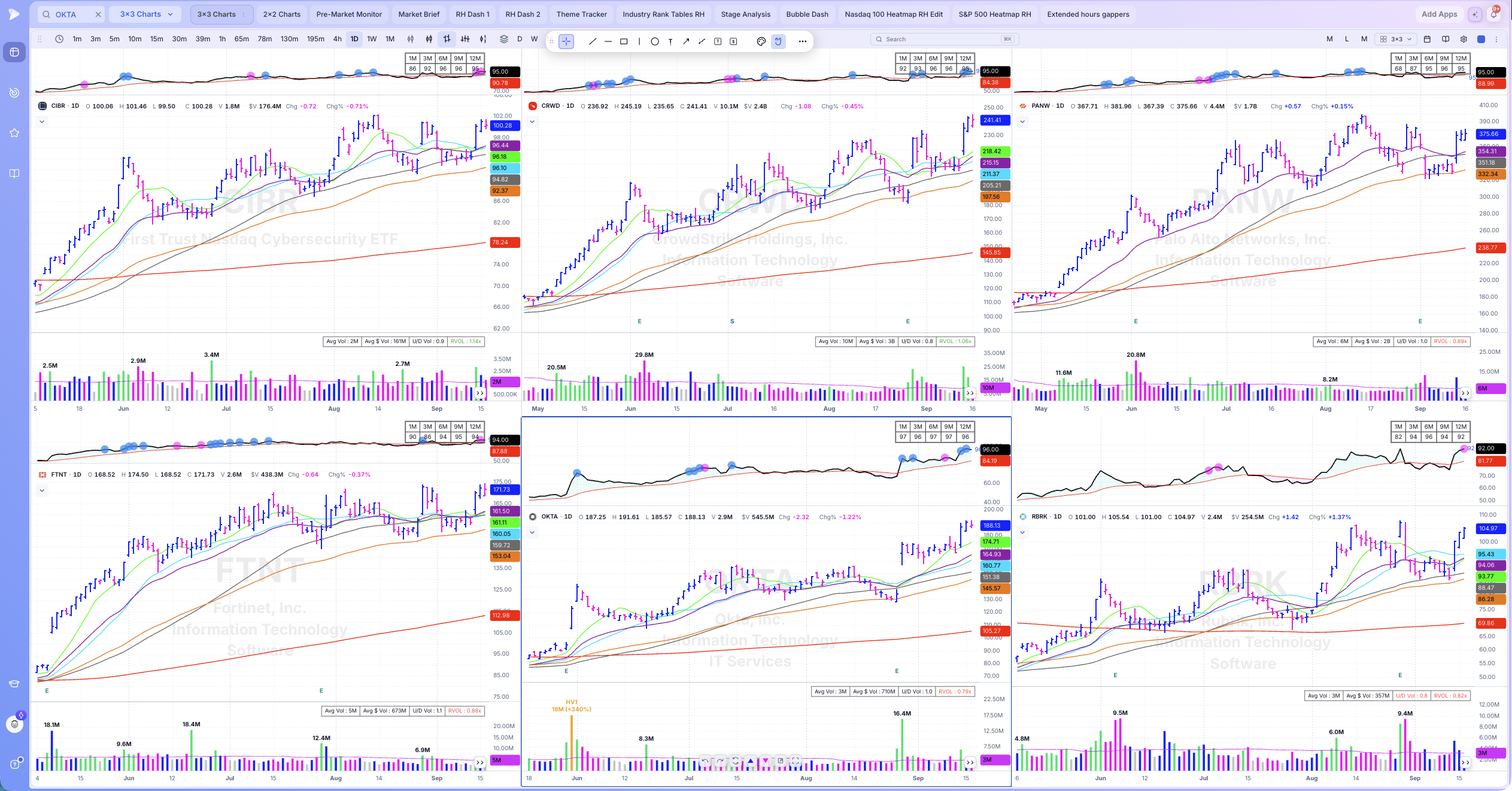This screenshot has width=1512, height=791.
Task: Expand the PANW chart legend chevron
Action: tap(1022, 122)
